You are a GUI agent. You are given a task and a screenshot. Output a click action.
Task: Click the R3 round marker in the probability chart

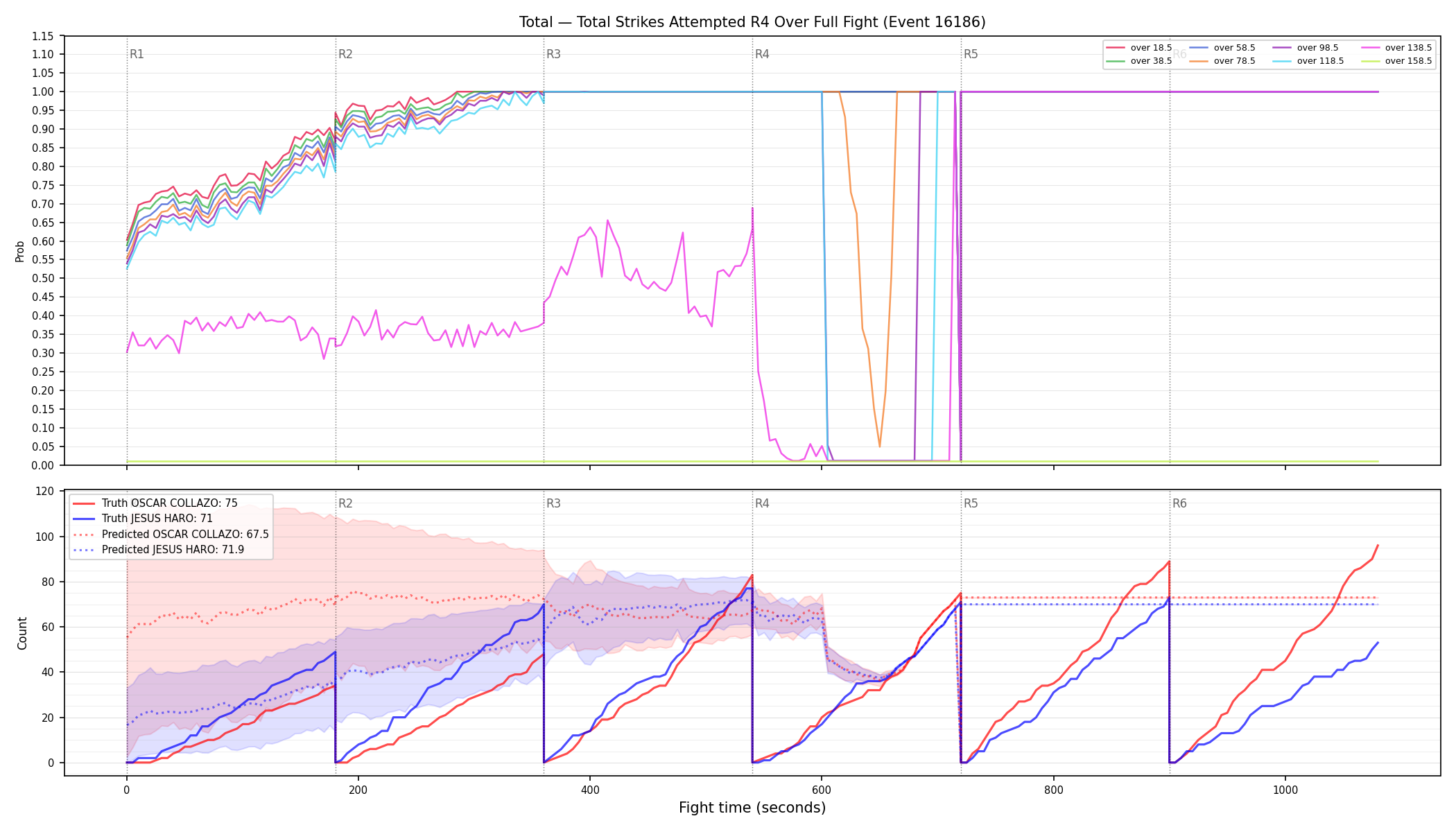point(553,54)
